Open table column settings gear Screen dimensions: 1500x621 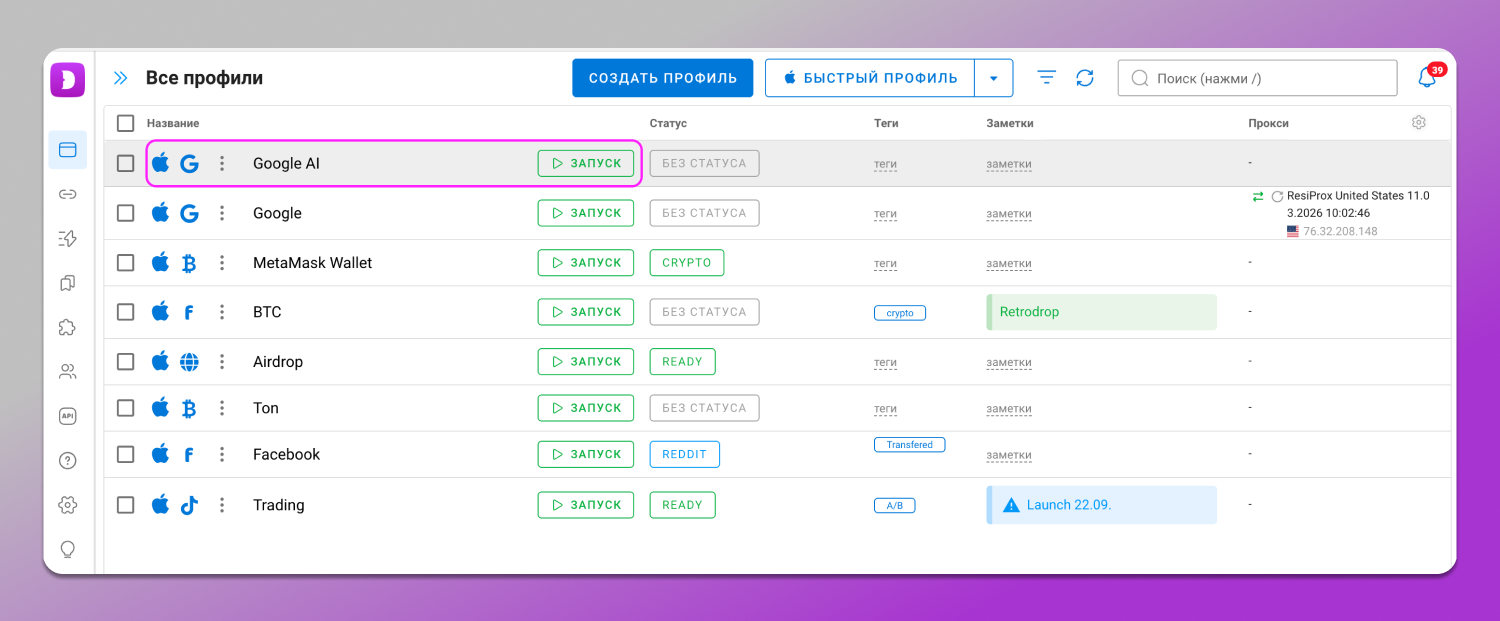(1418, 123)
